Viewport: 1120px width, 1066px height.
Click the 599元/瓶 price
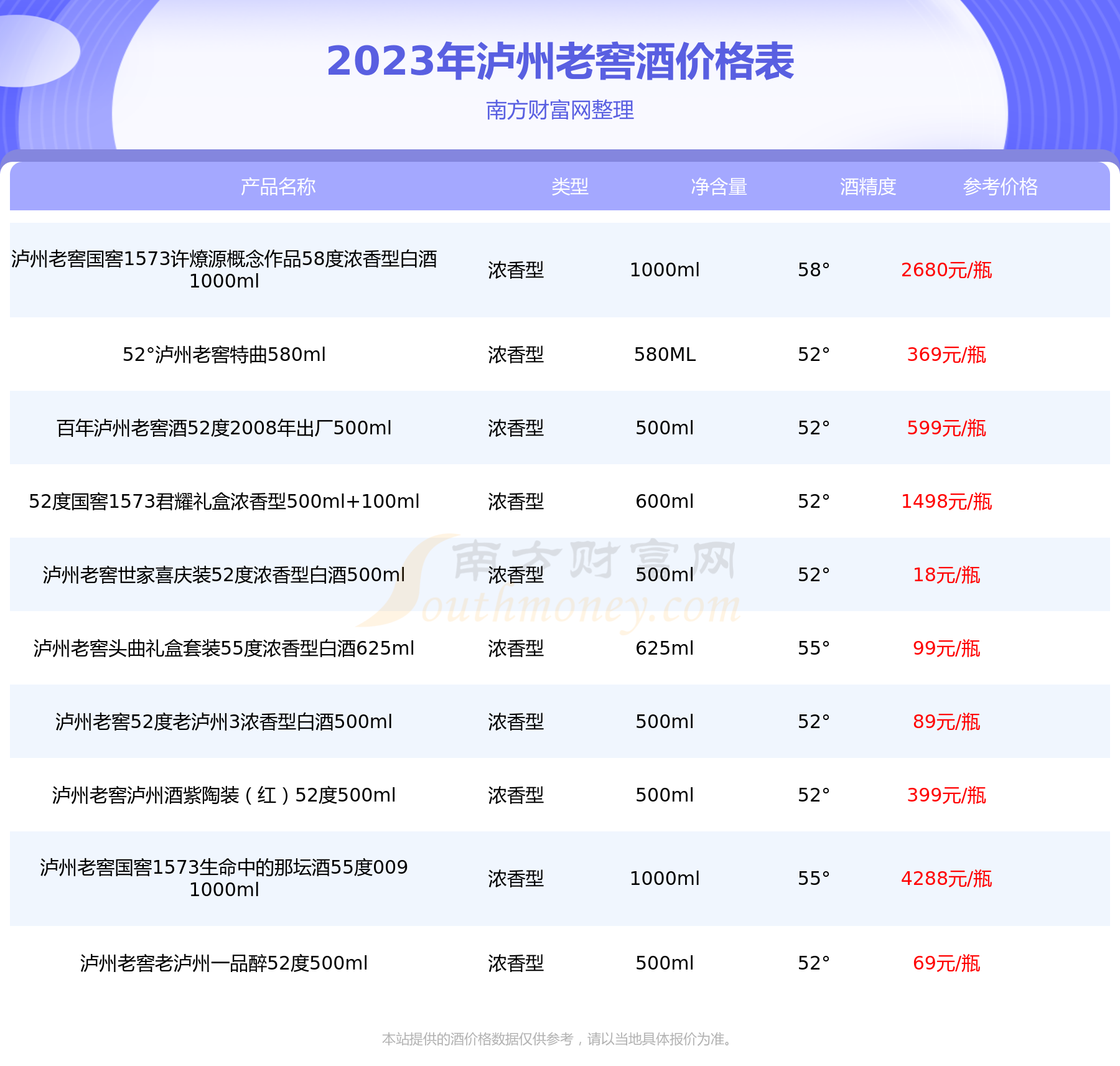[946, 428]
